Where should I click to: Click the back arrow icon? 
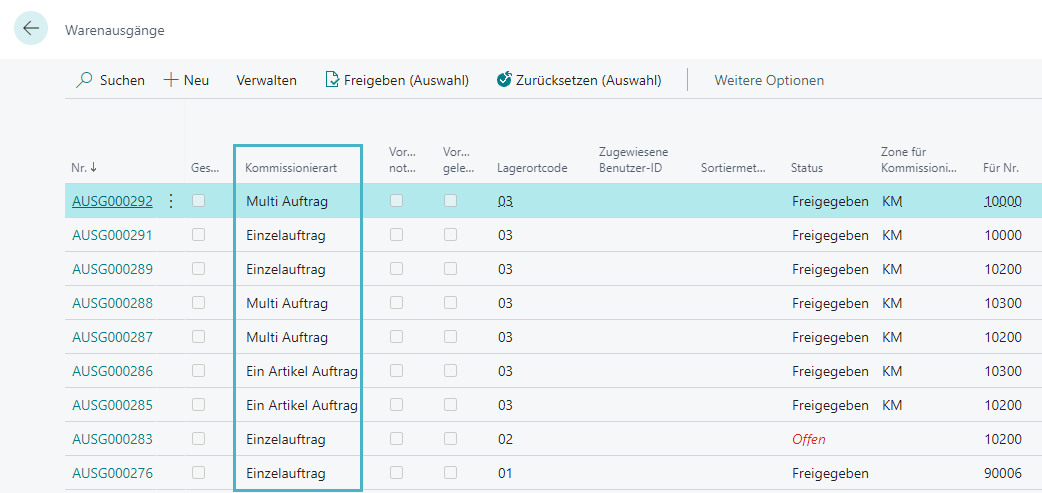31,29
